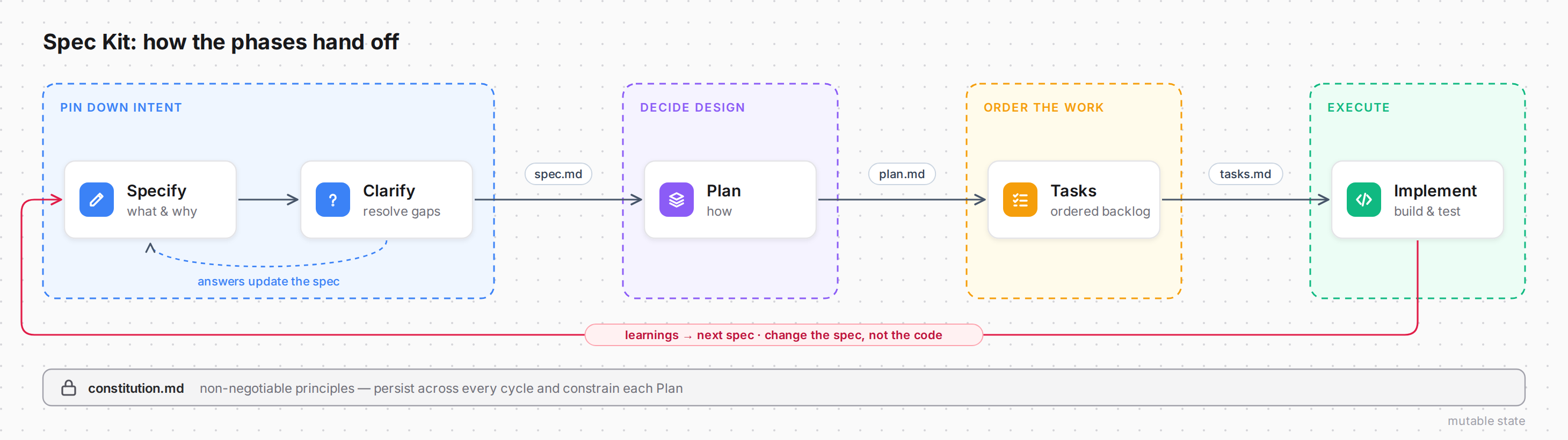Viewport: 1568px width, 440px height.
Task: Click the "Spec Kit: how the phases hand off" heading
Action: click(221, 42)
